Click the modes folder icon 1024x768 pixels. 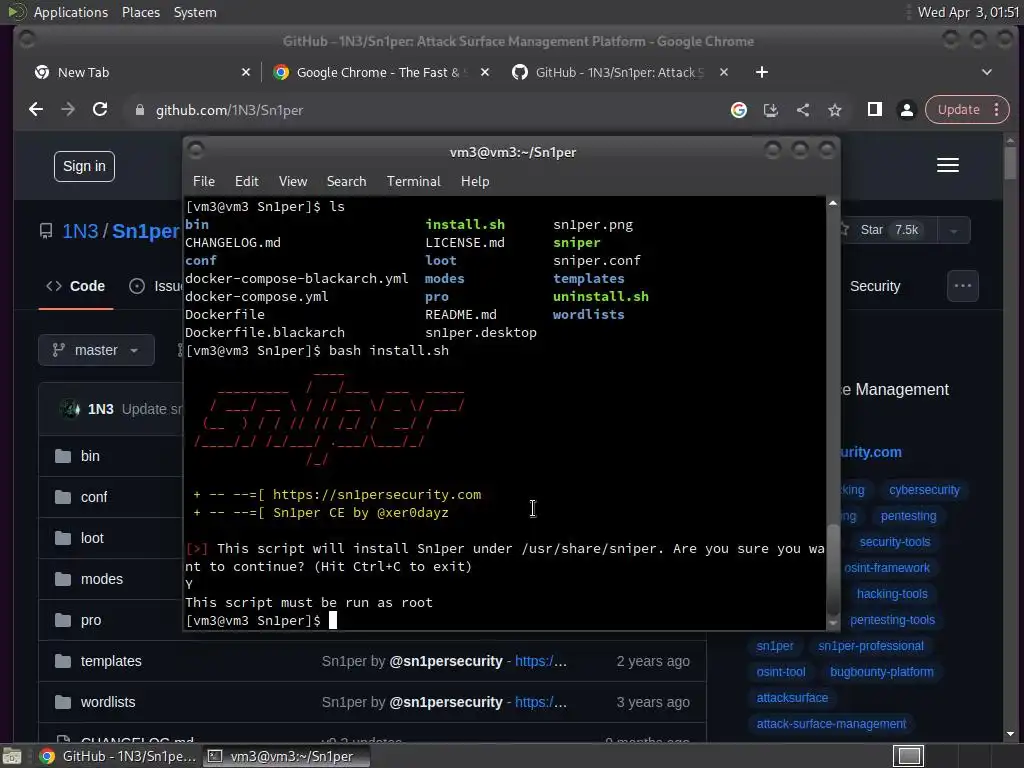click(63, 579)
